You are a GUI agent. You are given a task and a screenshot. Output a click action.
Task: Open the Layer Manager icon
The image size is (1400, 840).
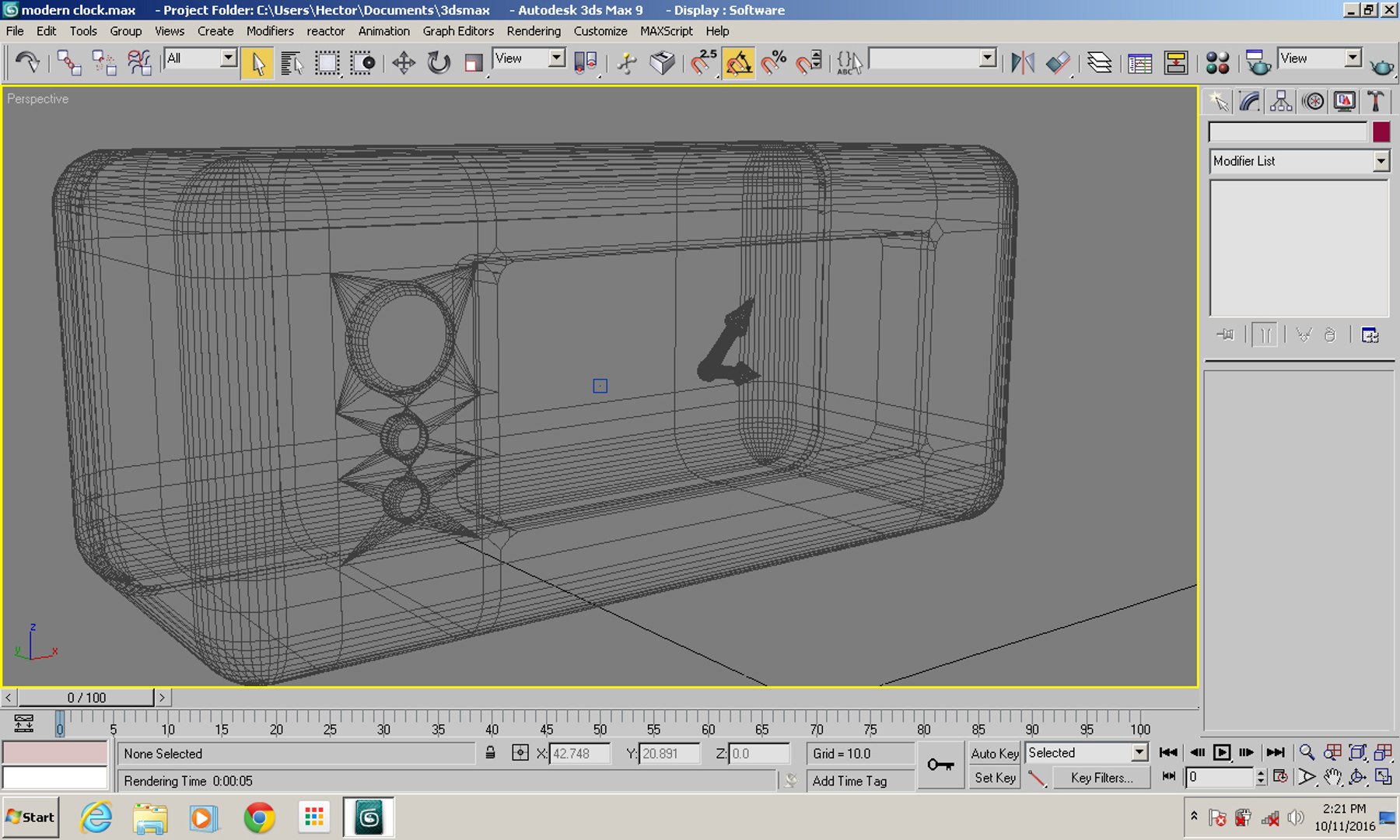coord(1098,62)
